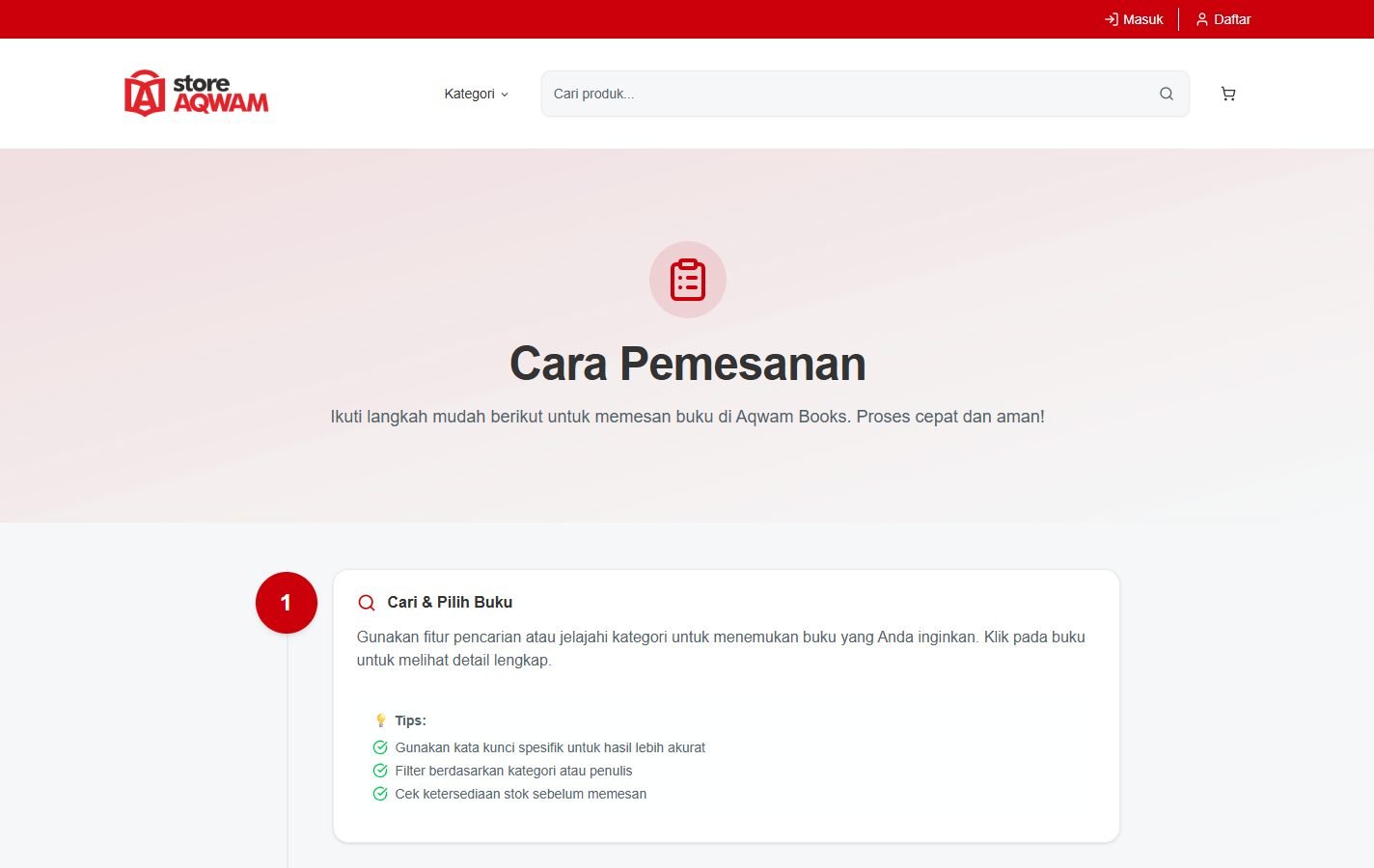
Task: Click the Daftar register link
Action: [x=1223, y=19]
